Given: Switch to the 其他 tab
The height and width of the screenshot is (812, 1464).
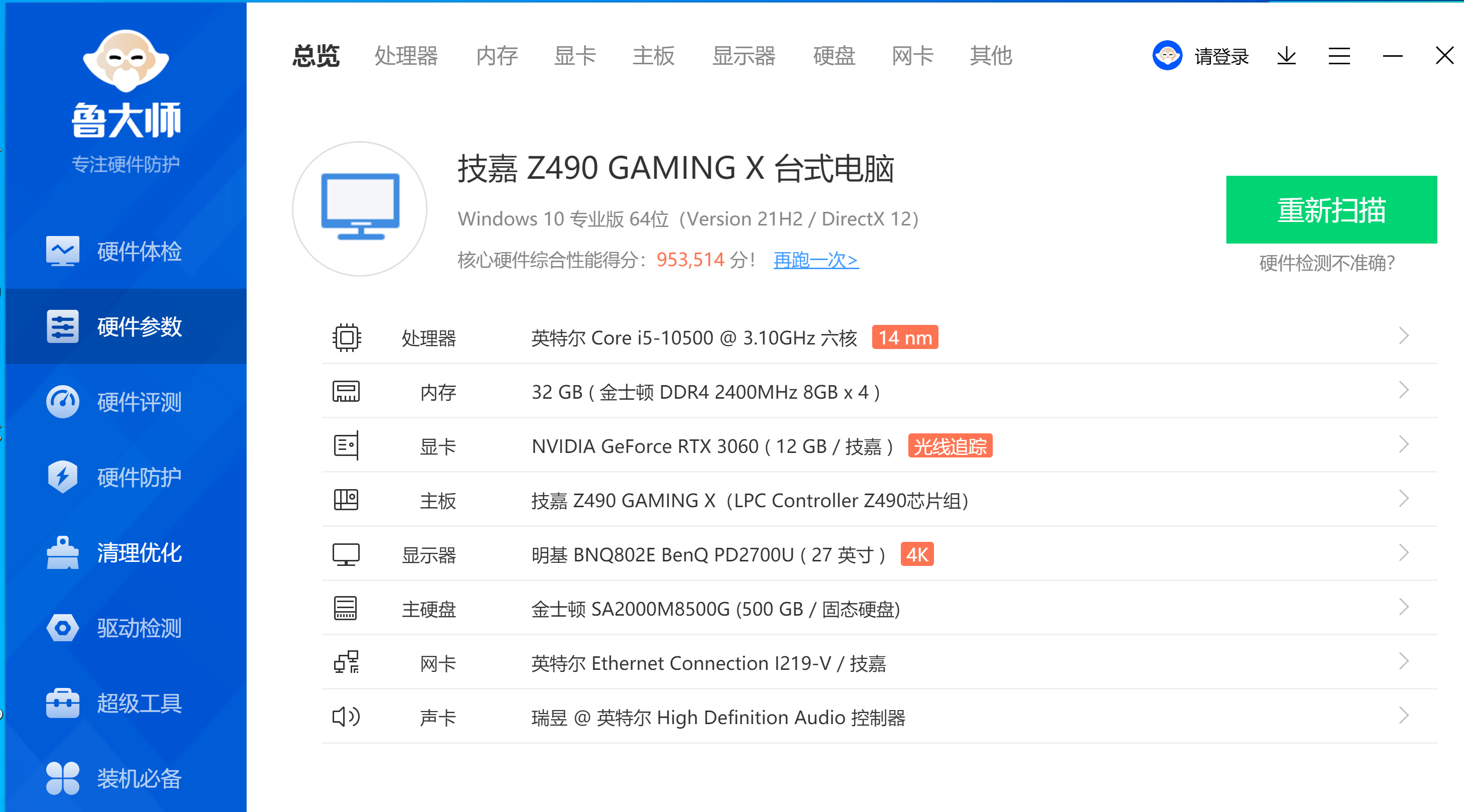Looking at the screenshot, I should pyautogui.click(x=991, y=56).
